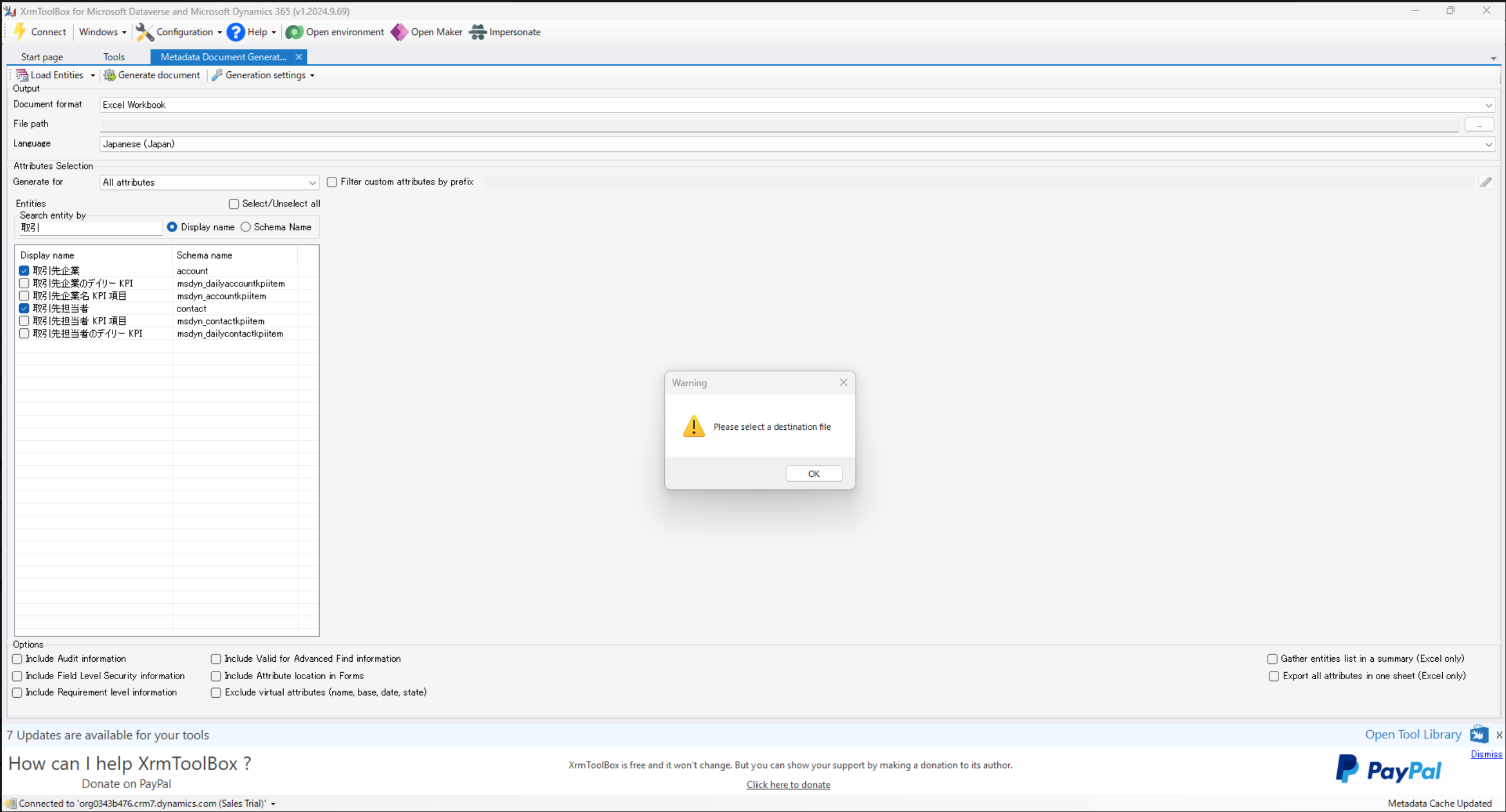Enable Include Field Level Security information
Image resolution: width=1506 pixels, height=812 pixels.
pos(17,676)
